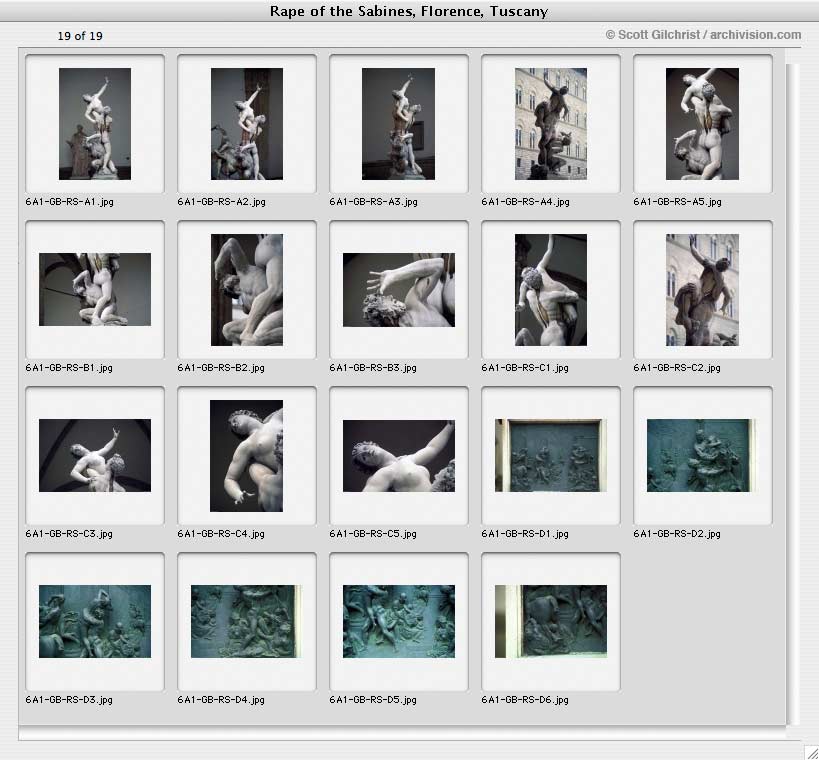
Task: Click the label 6A1-GB-RS-B1.jpg
Action: coord(69,368)
